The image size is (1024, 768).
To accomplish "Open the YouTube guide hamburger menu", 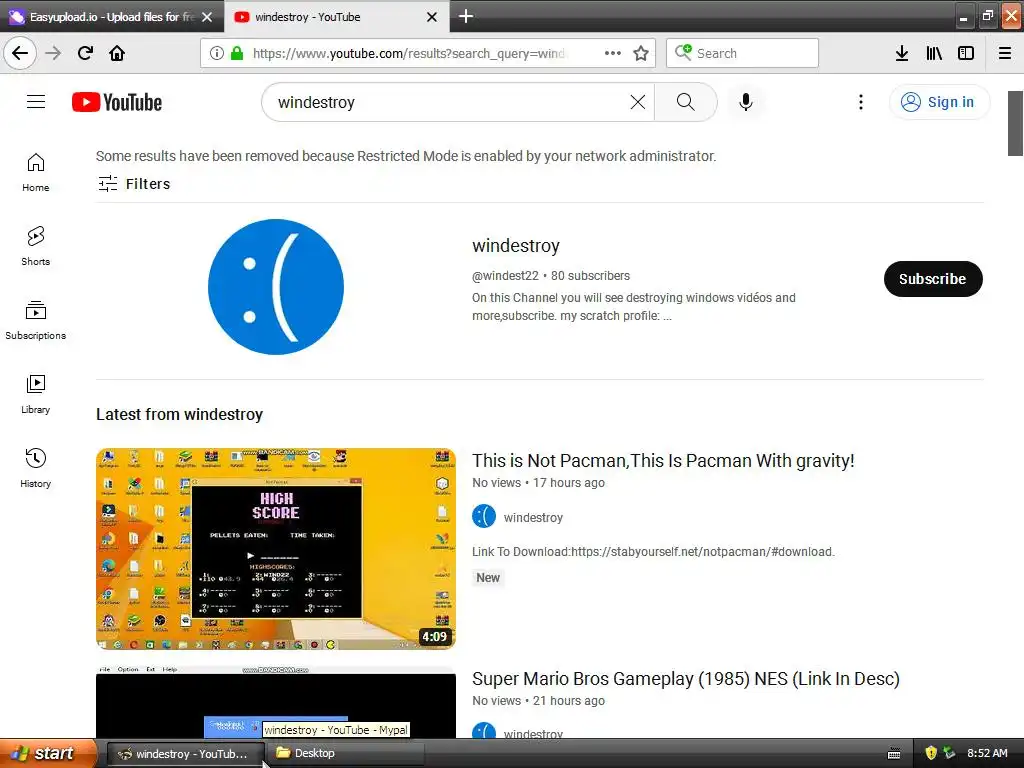I will [36, 102].
